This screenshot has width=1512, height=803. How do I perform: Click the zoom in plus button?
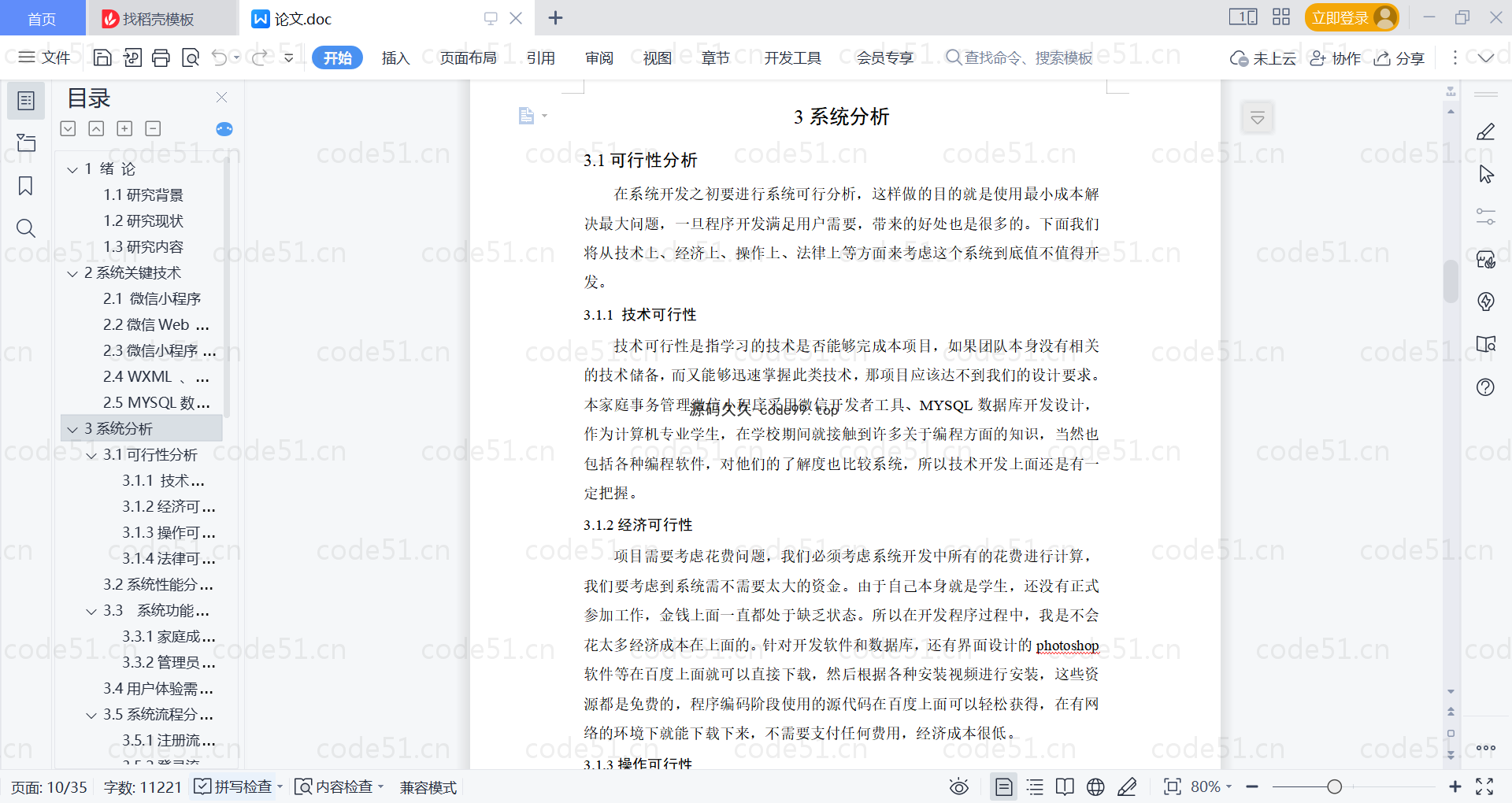(1455, 786)
